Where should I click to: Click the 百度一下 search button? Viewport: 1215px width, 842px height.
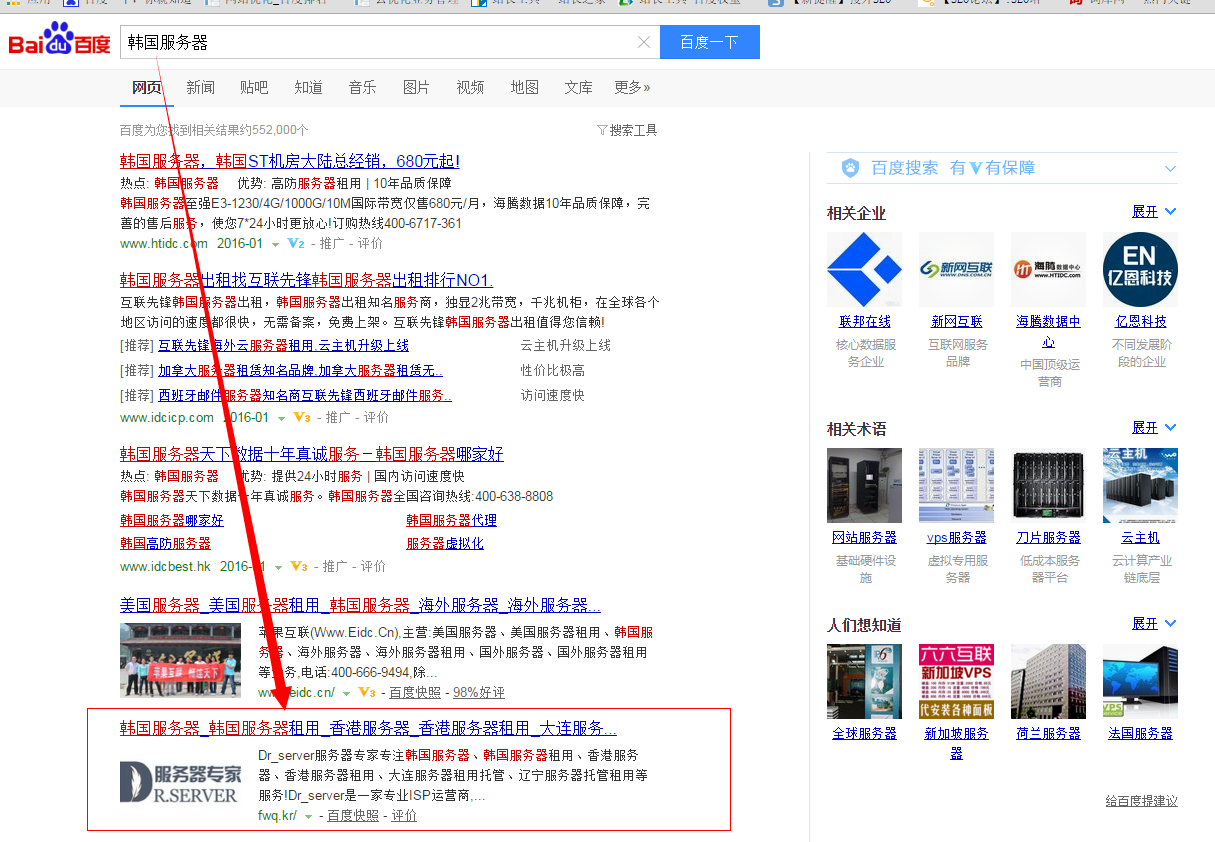[x=709, y=42]
